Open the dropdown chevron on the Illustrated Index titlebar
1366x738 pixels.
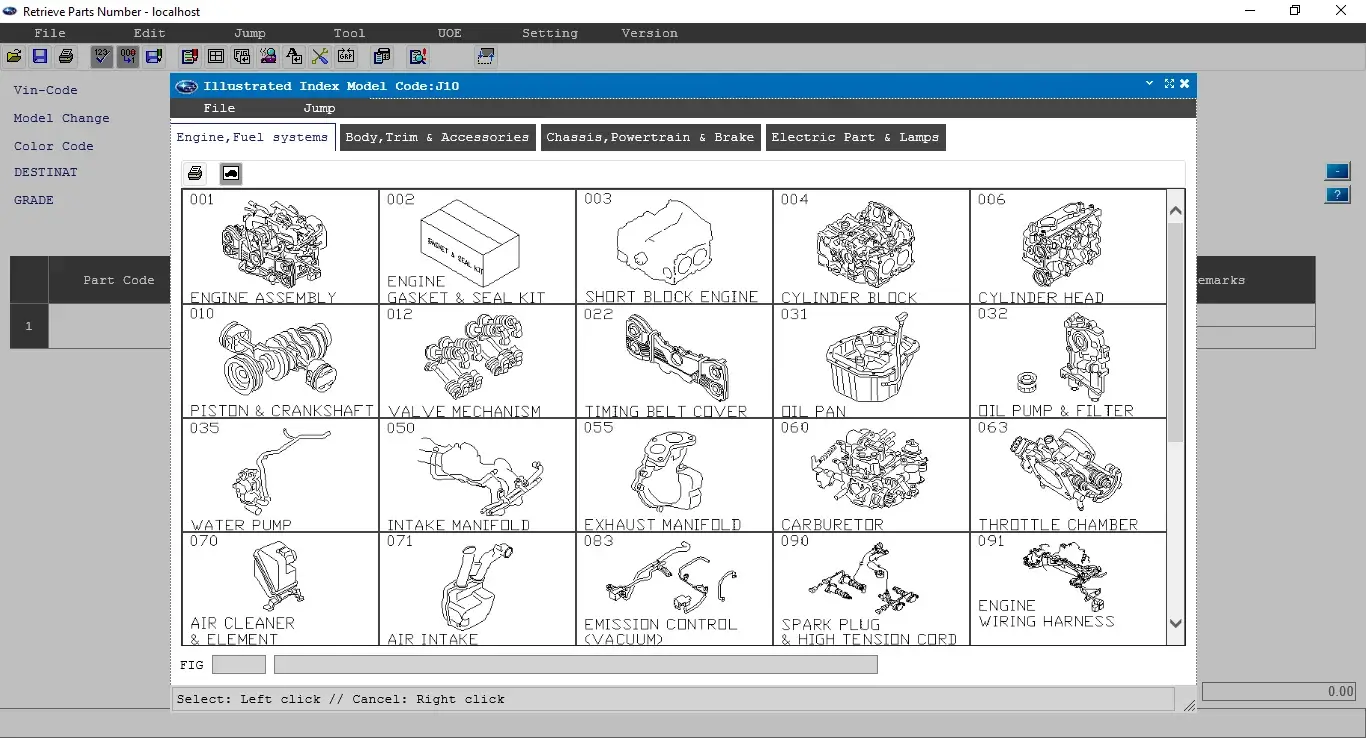1149,84
